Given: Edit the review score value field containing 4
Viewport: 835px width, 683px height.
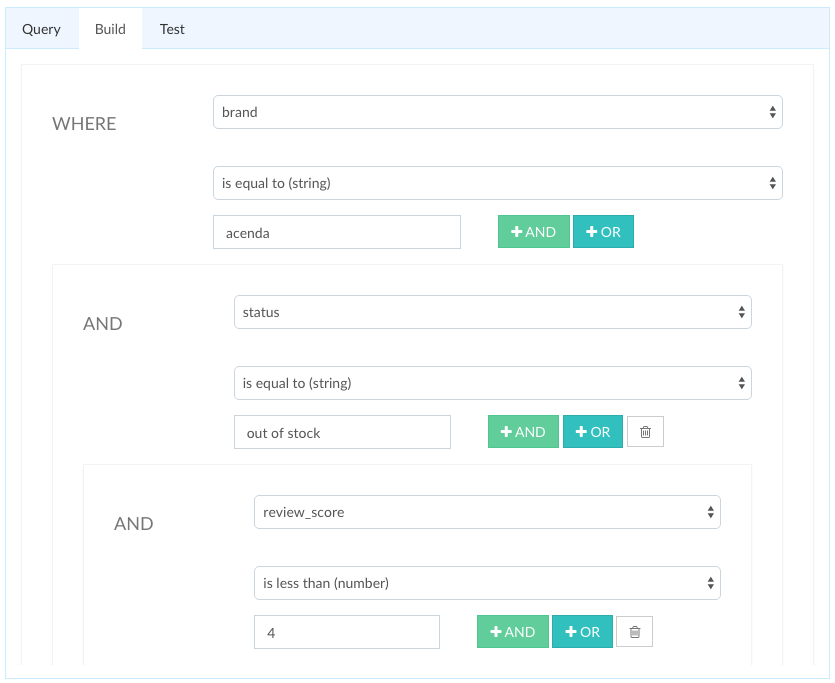Looking at the screenshot, I should coord(347,632).
